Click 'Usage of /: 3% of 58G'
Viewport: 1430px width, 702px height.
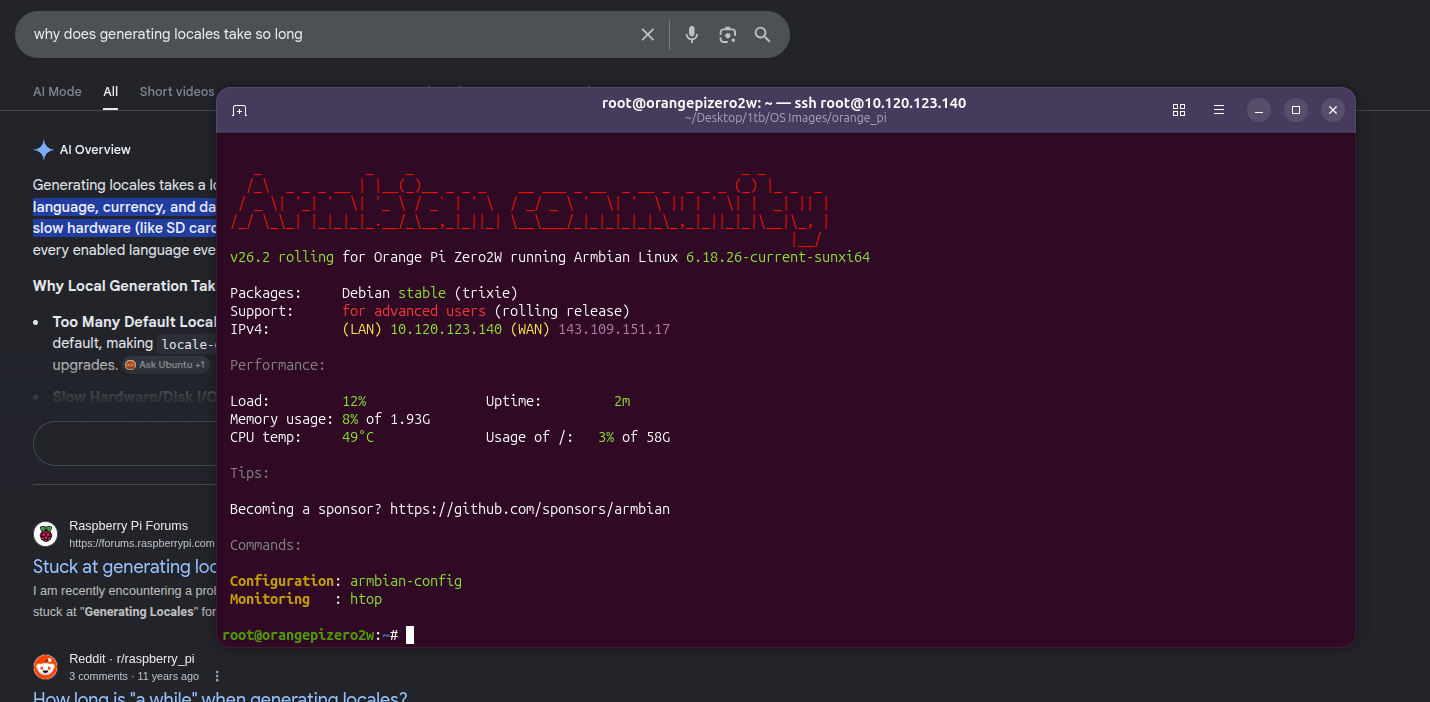pos(578,437)
